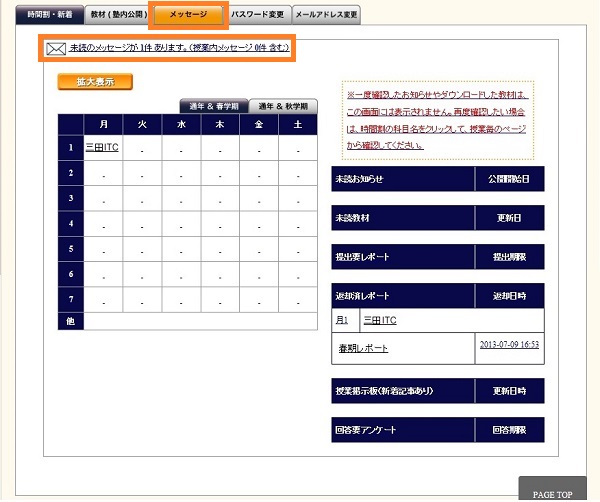600x502 pixels.
Task: Jump to top with PAGE TOP button
Action: pyautogui.click(x=551, y=494)
